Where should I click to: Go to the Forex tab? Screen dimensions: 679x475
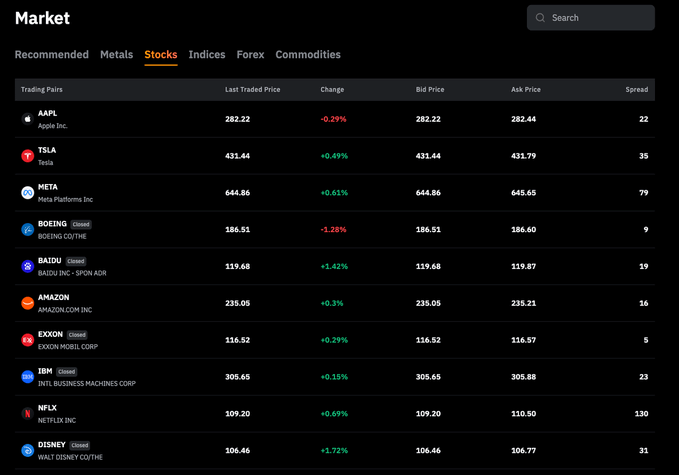click(x=250, y=55)
